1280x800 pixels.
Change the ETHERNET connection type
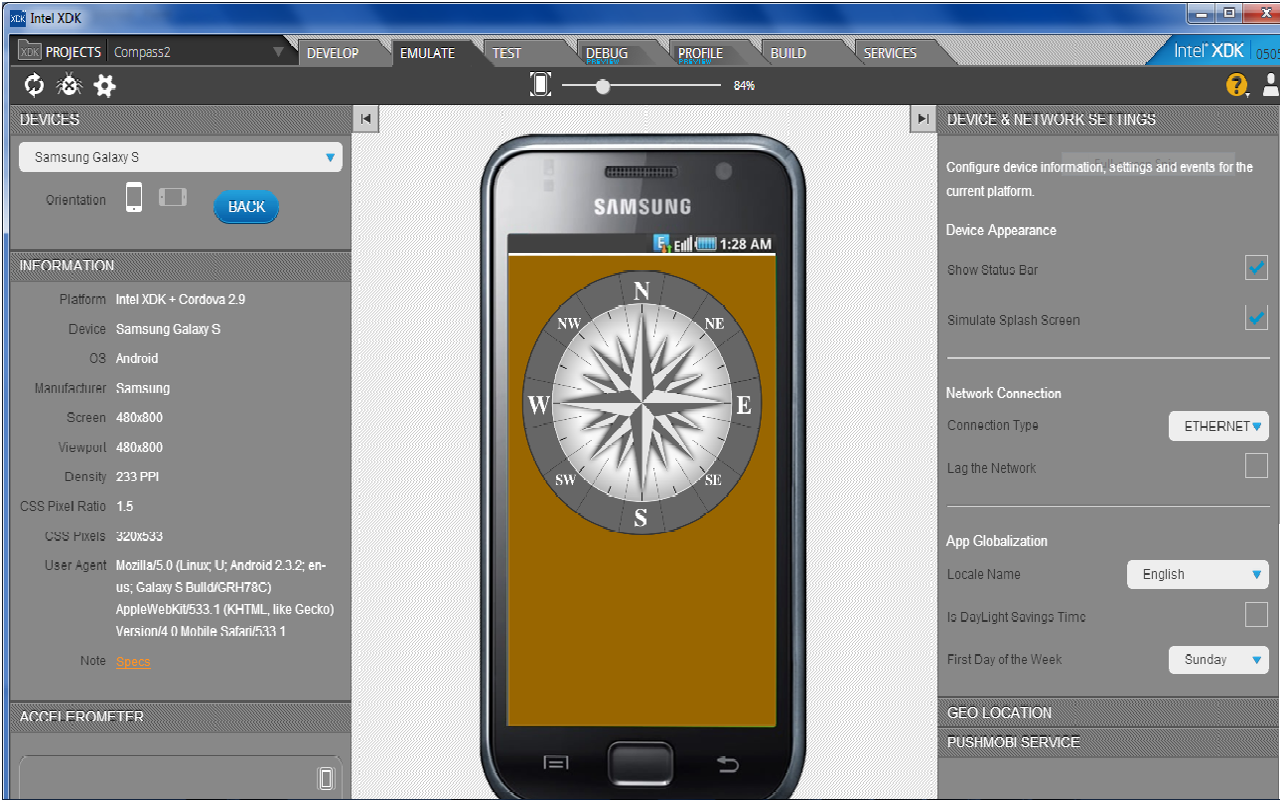1218,425
